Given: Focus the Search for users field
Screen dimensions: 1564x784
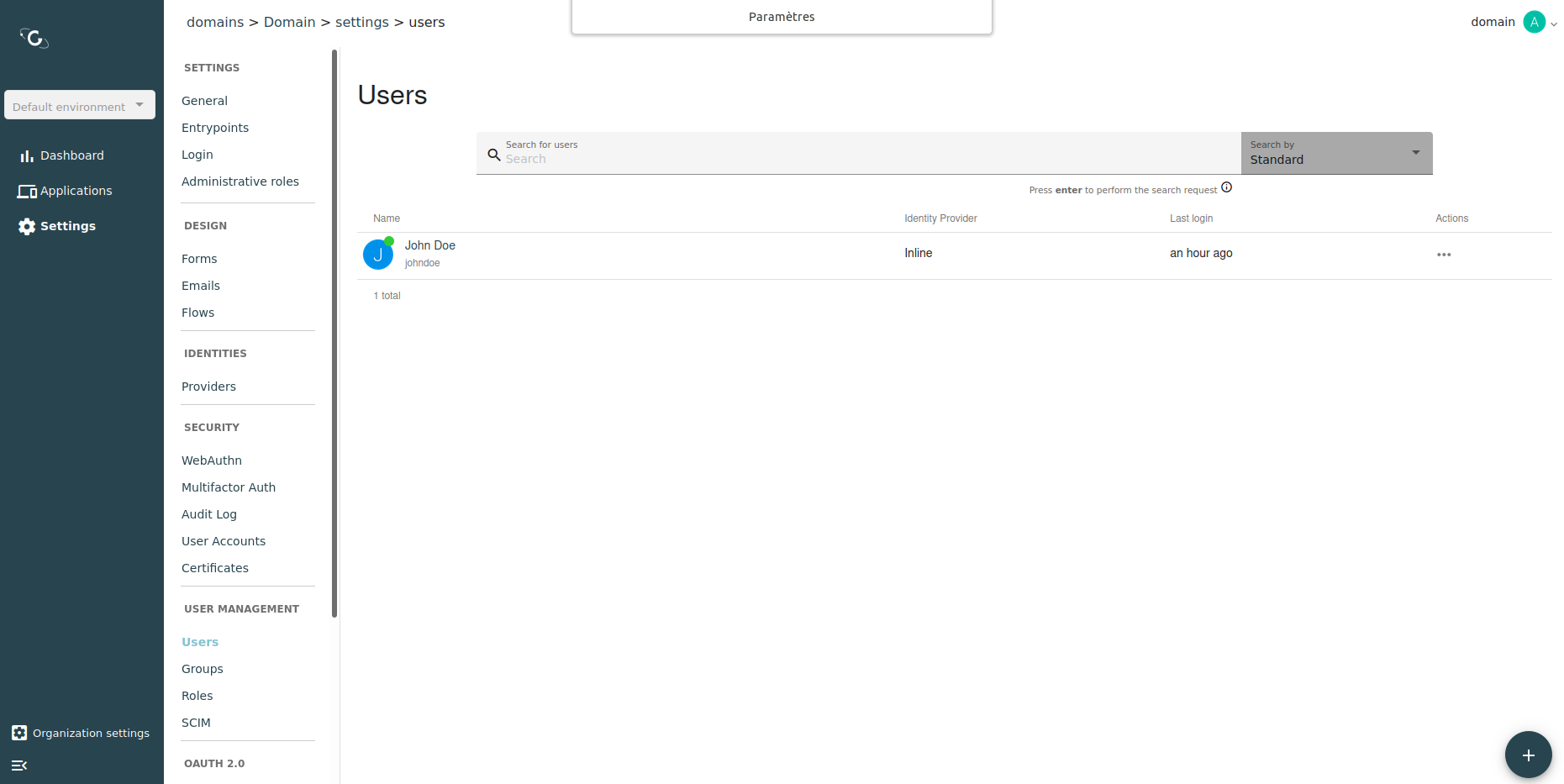Looking at the screenshot, I should (866, 159).
